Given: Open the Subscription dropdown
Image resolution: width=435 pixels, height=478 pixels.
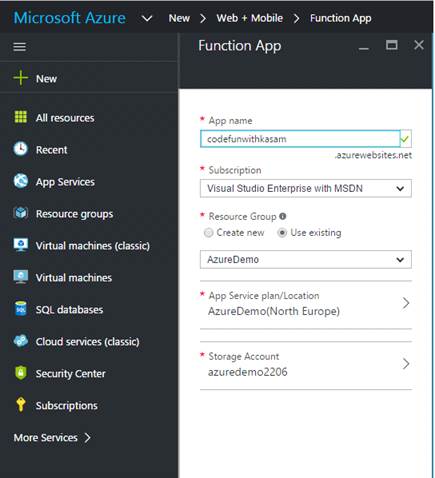Looking at the screenshot, I should click(x=306, y=188).
